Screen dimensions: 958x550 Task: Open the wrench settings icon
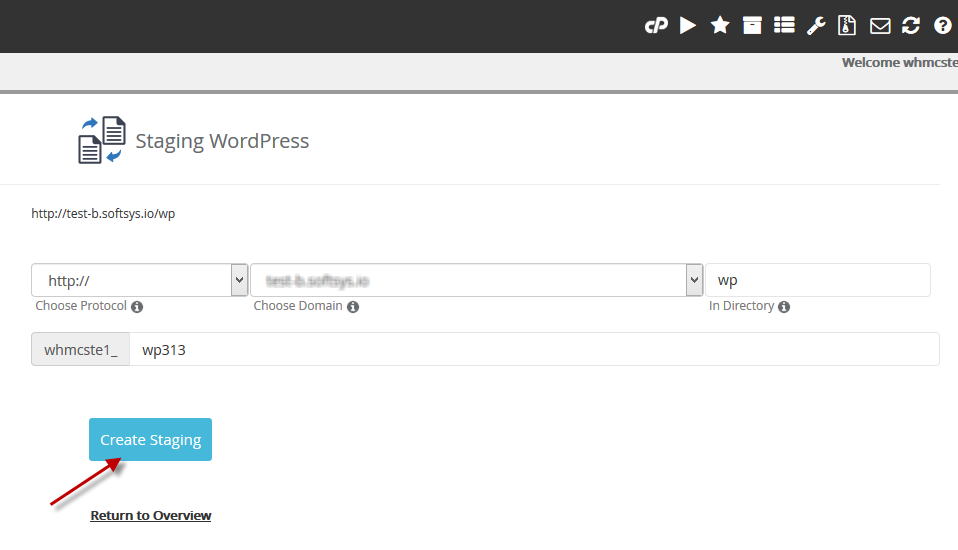[816, 26]
